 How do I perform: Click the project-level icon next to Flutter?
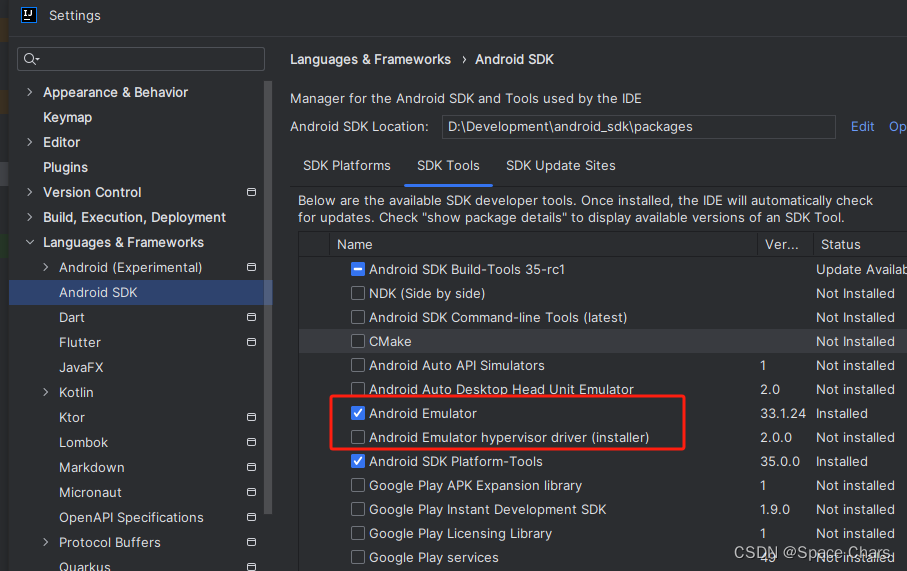tap(251, 342)
